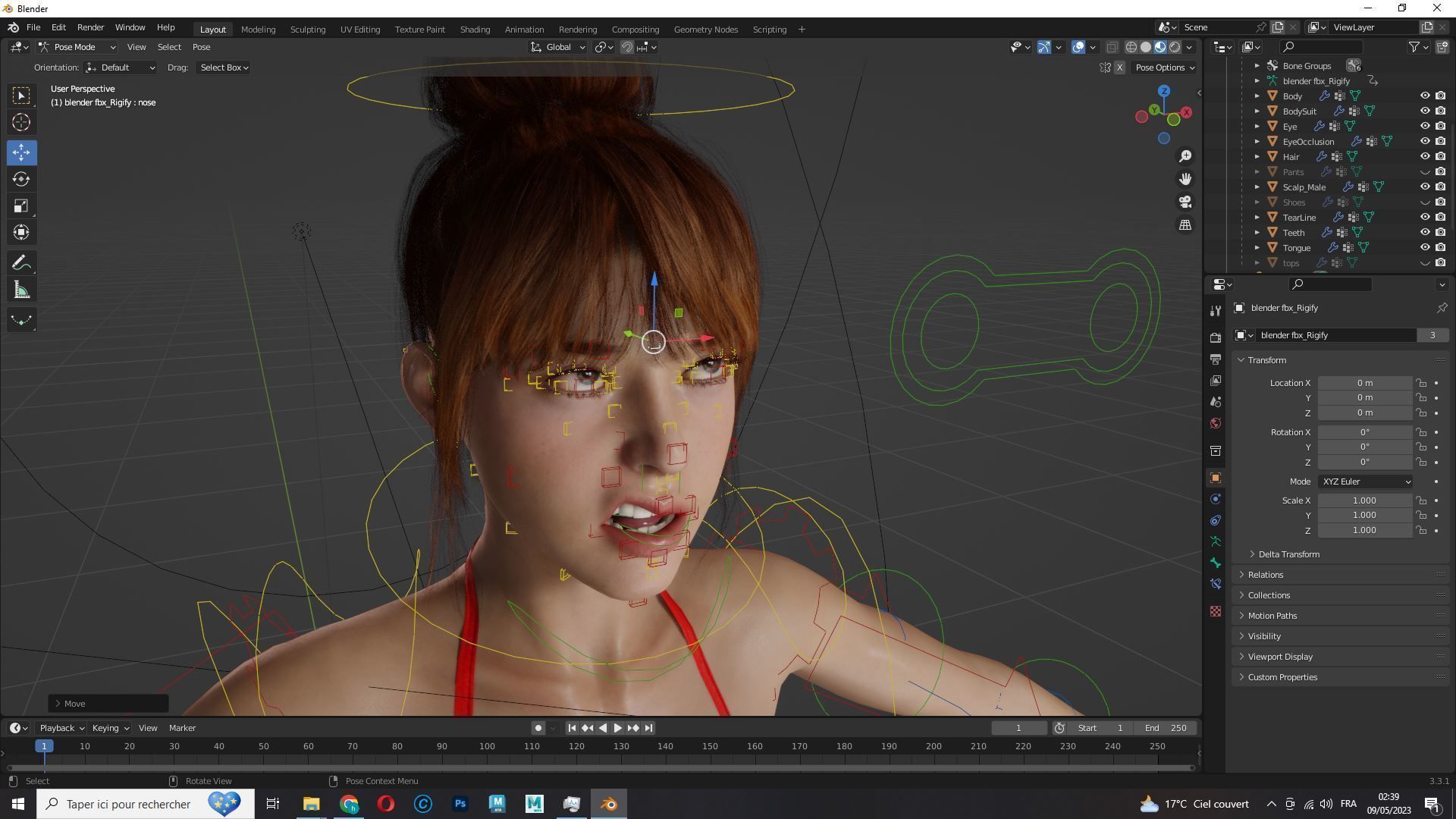Select the Rotate tool in toolbar

(x=21, y=180)
